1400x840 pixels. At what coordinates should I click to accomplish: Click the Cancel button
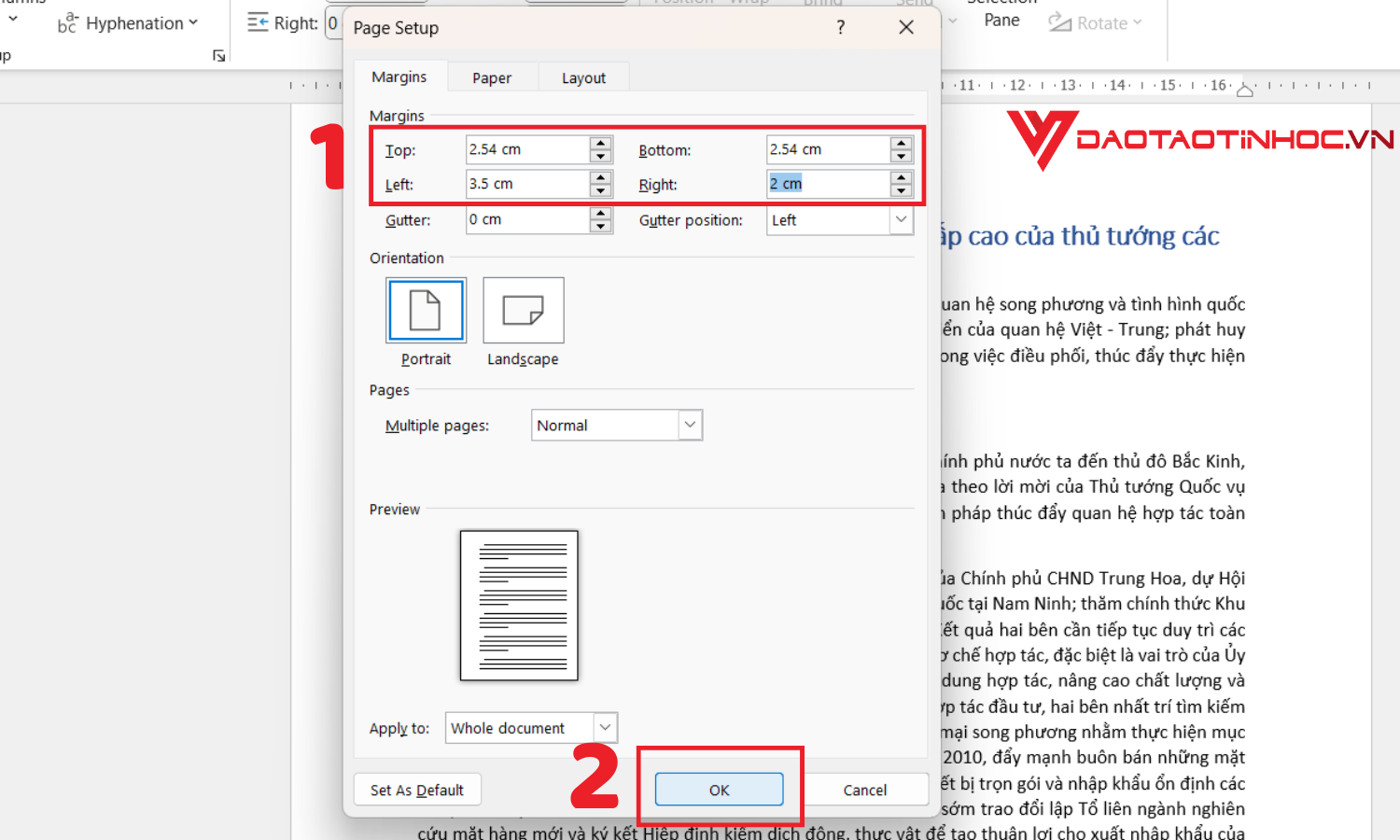point(865,790)
